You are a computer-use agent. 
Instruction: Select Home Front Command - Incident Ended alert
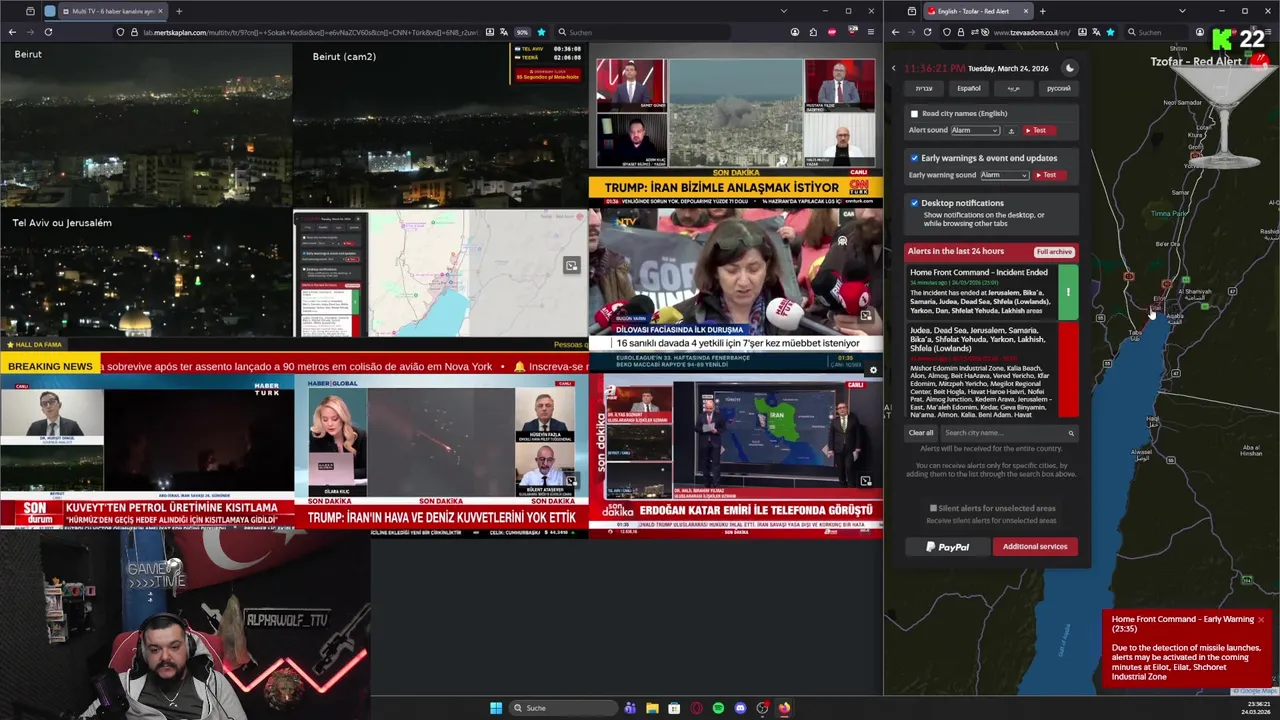(x=983, y=291)
